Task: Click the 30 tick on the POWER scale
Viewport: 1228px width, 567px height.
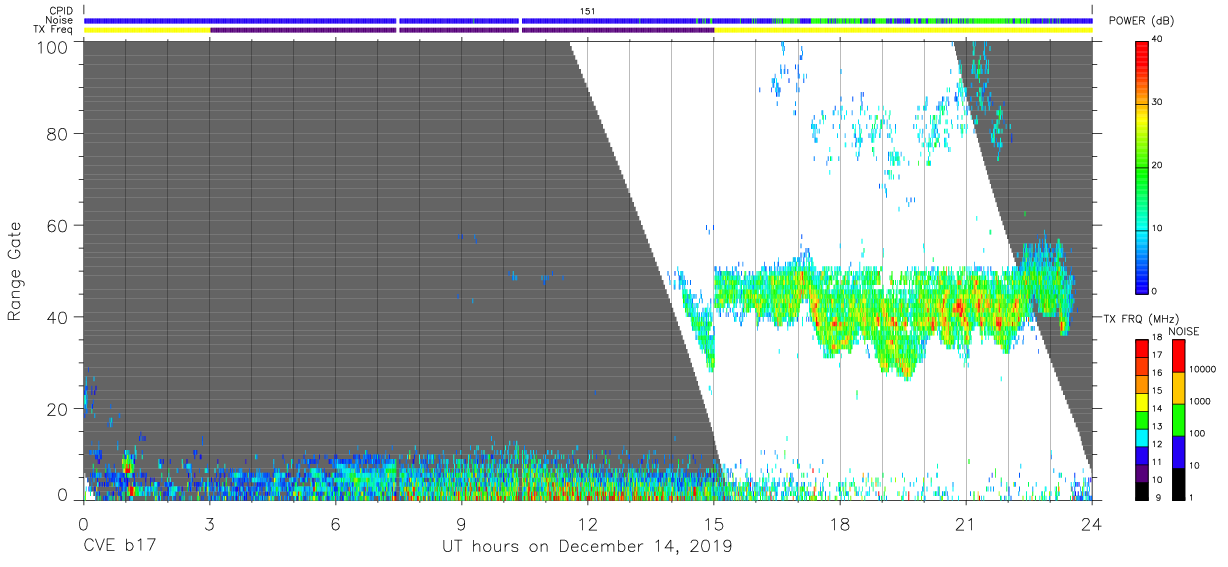Action: tap(1158, 103)
